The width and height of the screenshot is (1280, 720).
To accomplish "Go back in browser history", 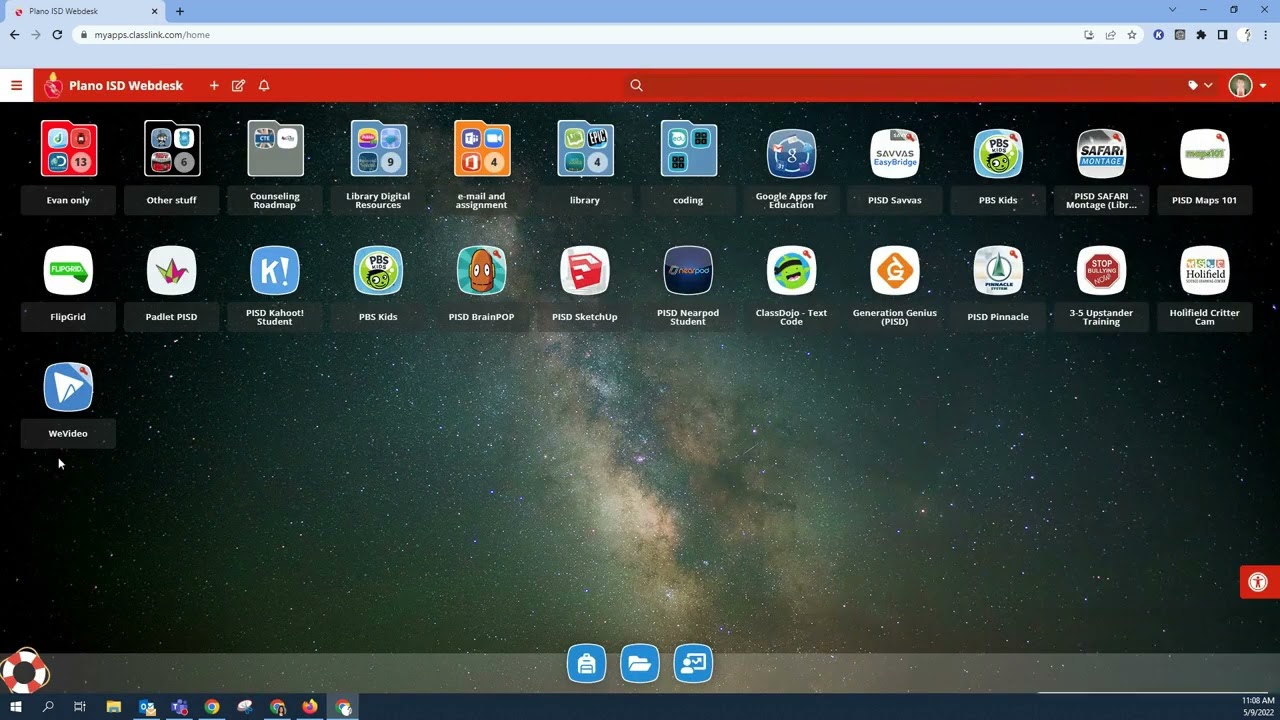I will point(14,35).
